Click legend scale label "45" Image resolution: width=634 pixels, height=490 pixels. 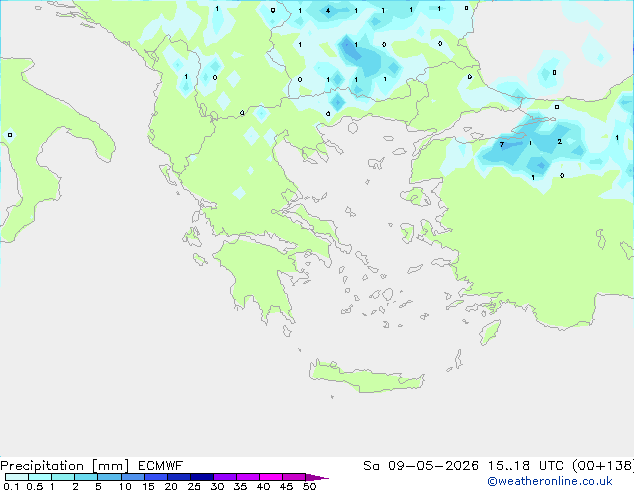(286, 486)
